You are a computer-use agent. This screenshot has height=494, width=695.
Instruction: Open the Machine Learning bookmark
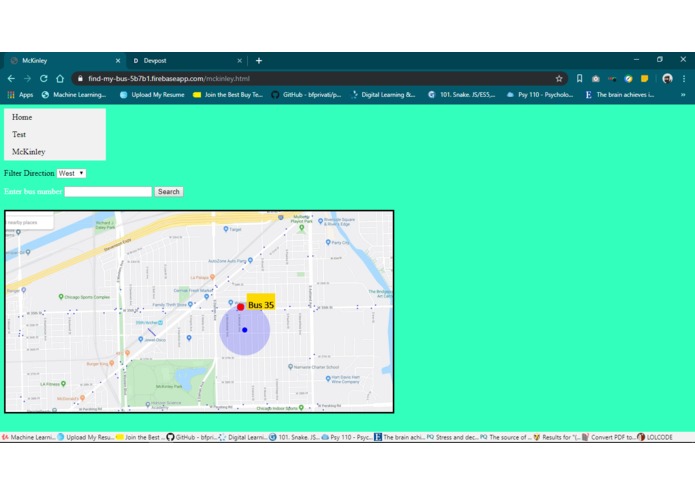click(x=74, y=94)
